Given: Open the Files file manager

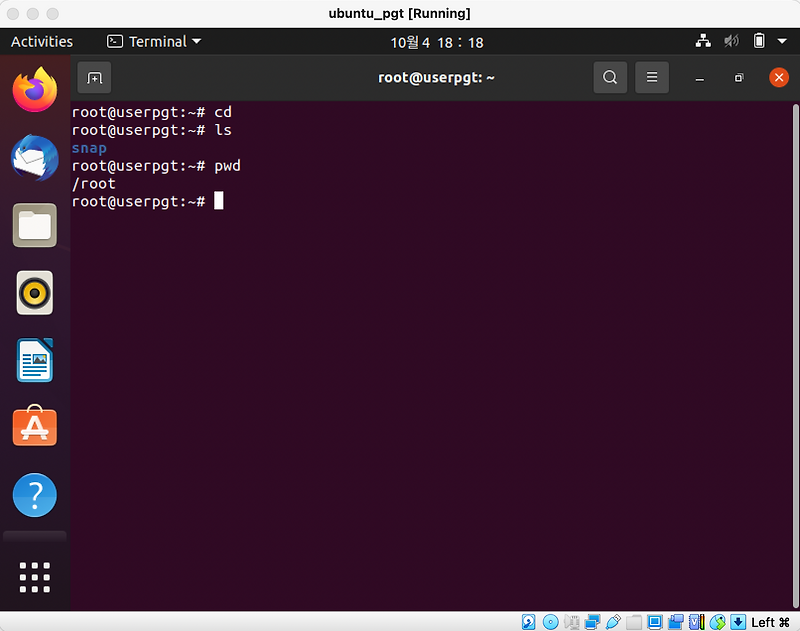Looking at the screenshot, I should pyautogui.click(x=34, y=225).
